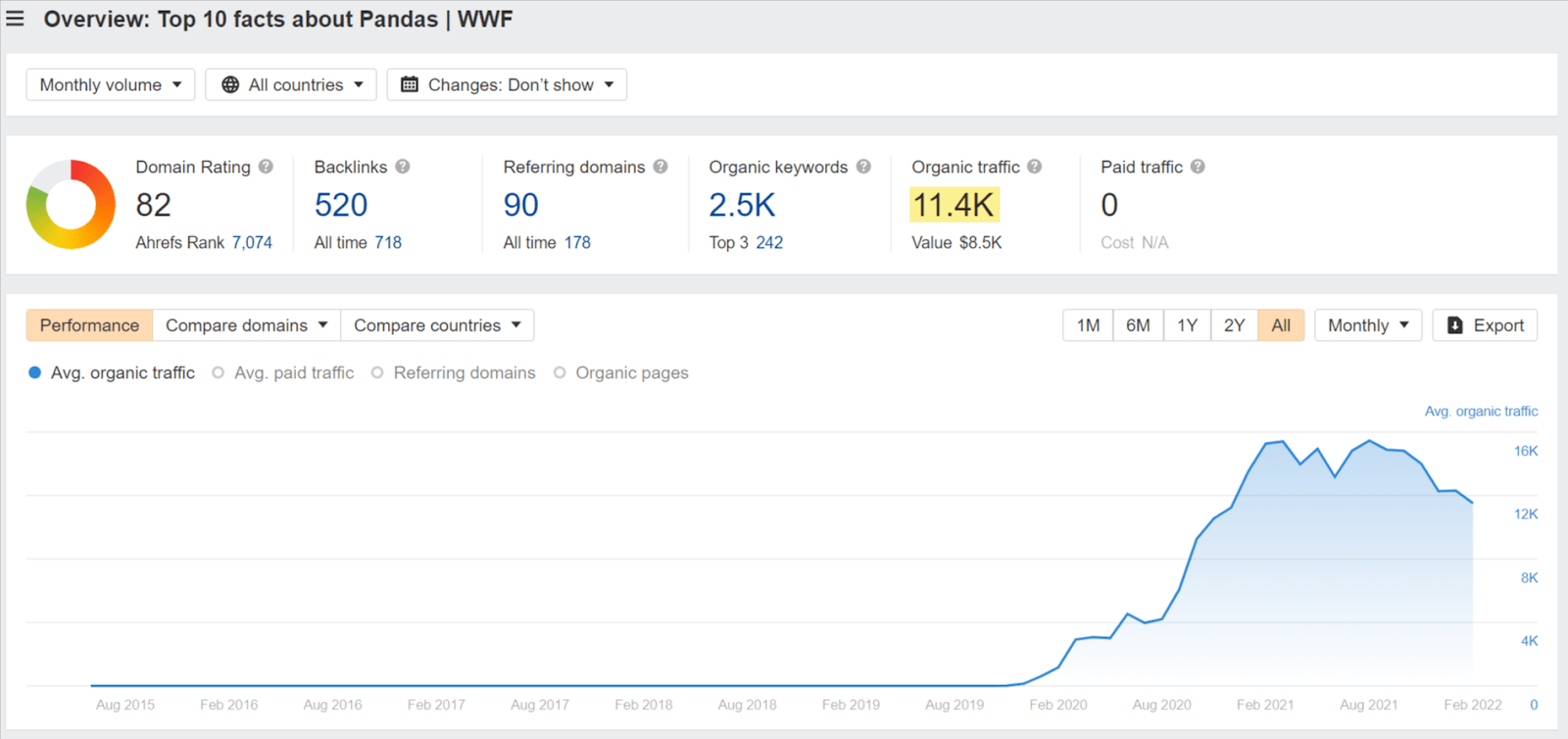Image resolution: width=1568 pixels, height=739 pixels.
Task: Click the Domain Rating help icon
Action: click(x=266, y=167)
